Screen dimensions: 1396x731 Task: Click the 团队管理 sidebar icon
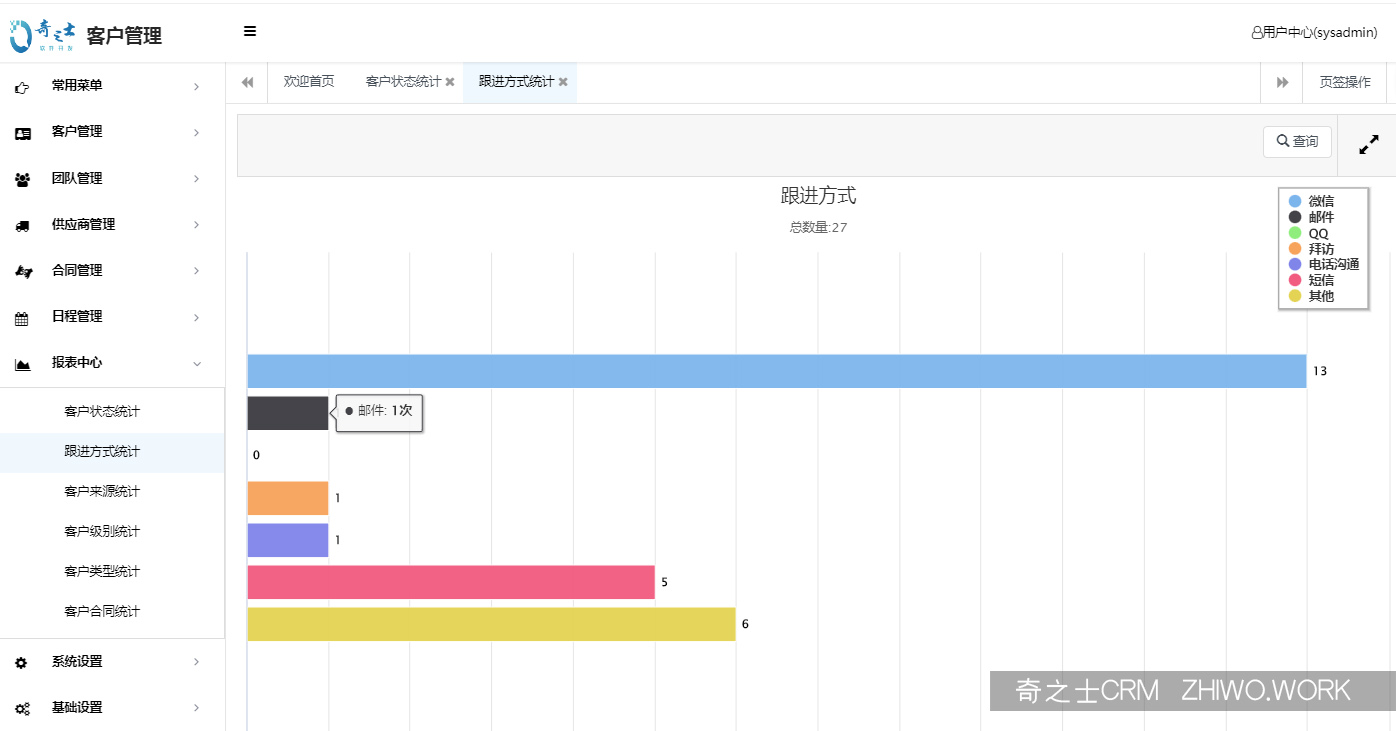(22, 178)
